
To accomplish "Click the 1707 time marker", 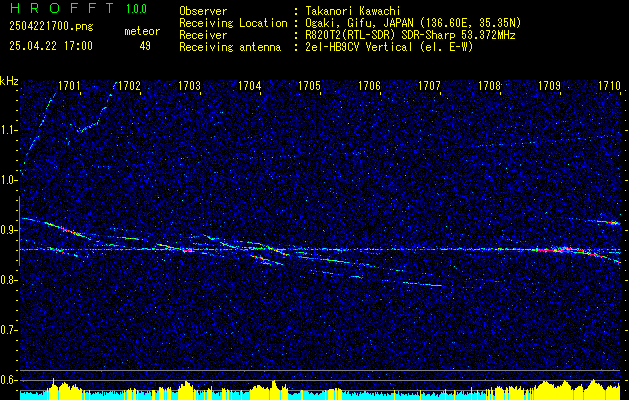I will (x=429, y=85).
